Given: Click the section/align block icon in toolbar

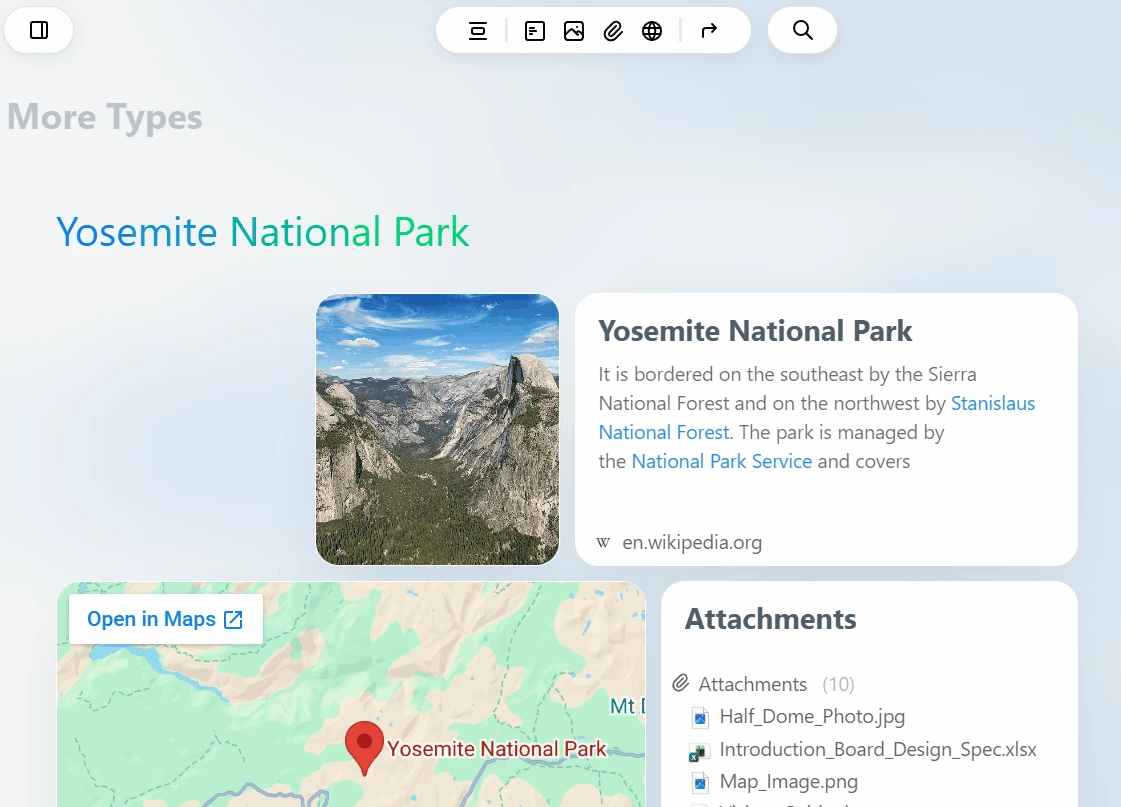Looking at the screenshot, I should click(x=478, y=31).
